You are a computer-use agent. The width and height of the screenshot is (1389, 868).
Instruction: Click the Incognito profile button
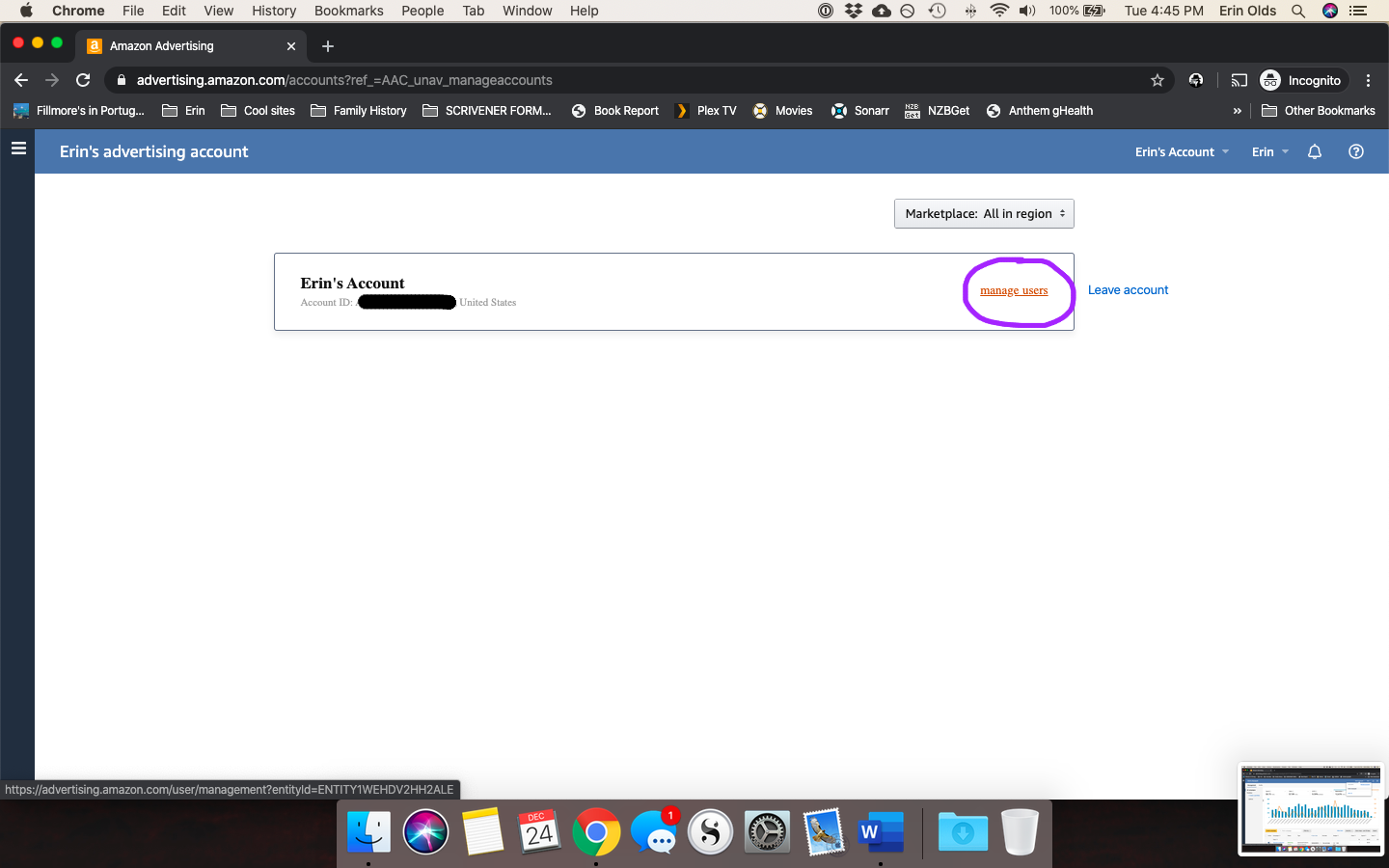(x=1300, y=80)
